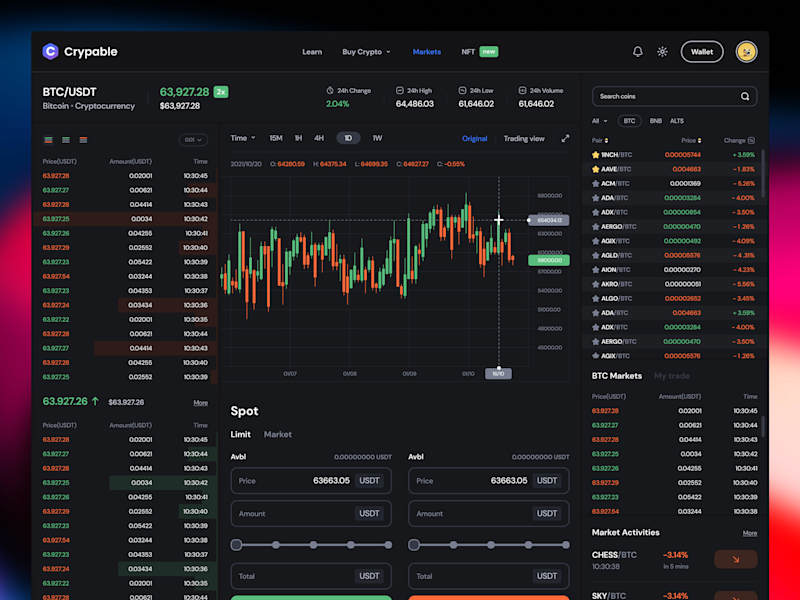Image resolution: width=800 pixels, height=600 pixels.
Task: Filter coin list by ALTS
Action: [677, 121]
